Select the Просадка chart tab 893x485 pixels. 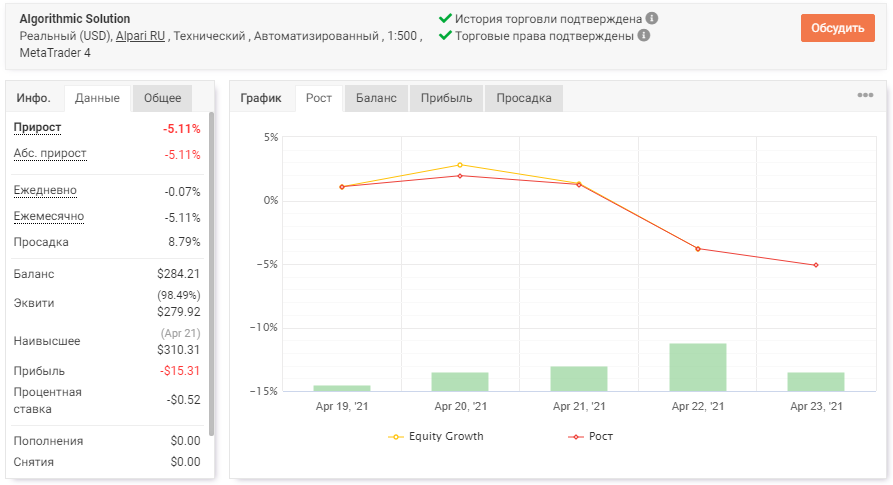524,98
